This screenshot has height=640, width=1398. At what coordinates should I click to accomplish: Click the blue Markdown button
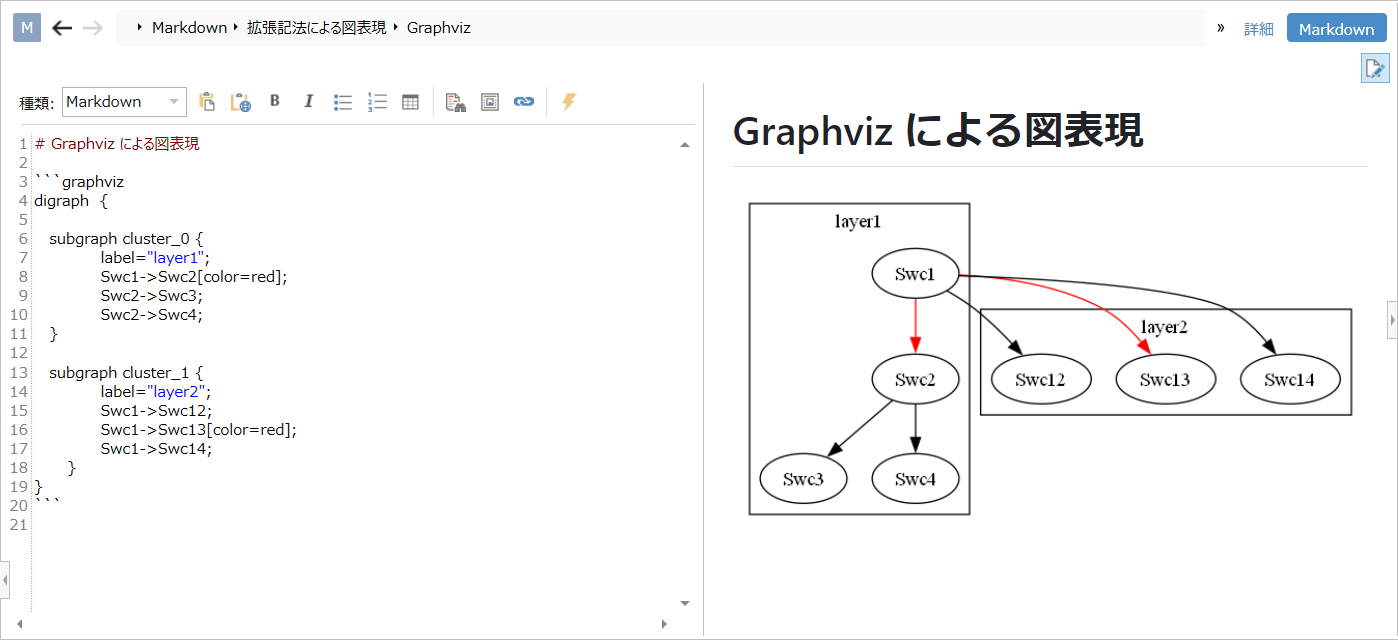coord(1337,29)
